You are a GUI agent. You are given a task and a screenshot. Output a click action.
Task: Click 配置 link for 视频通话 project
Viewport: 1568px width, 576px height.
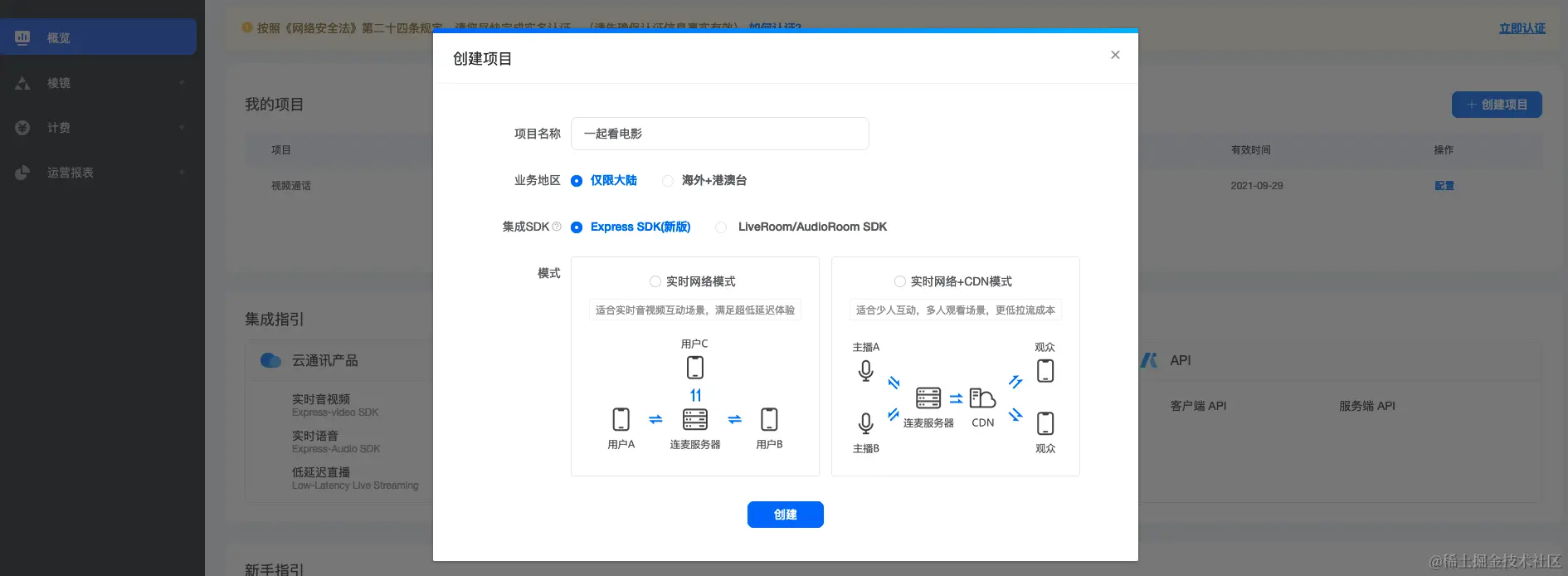[1444, 186]
